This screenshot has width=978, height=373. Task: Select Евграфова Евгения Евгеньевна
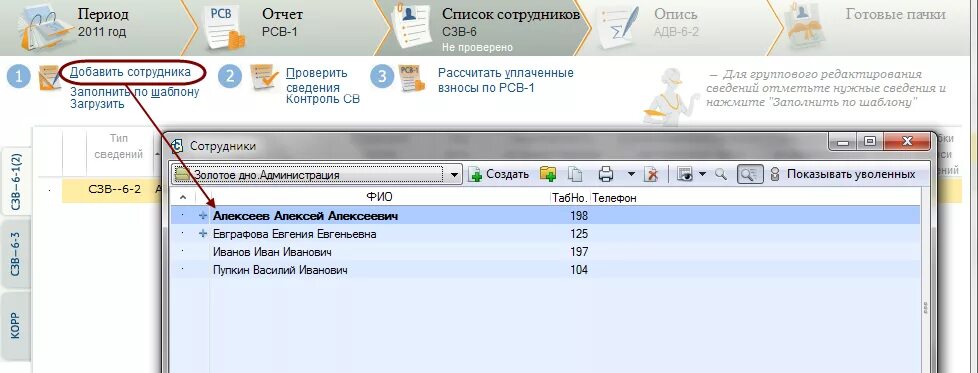point(294,234)
